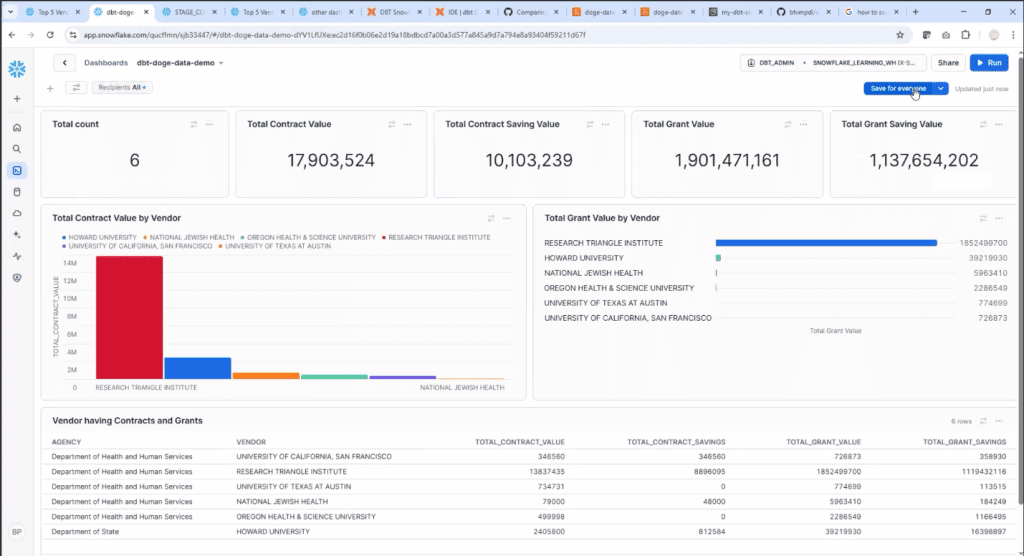Open Total Contract Value by Vendor options
The height and width of the screenshot is (556, 1024).
507,218
